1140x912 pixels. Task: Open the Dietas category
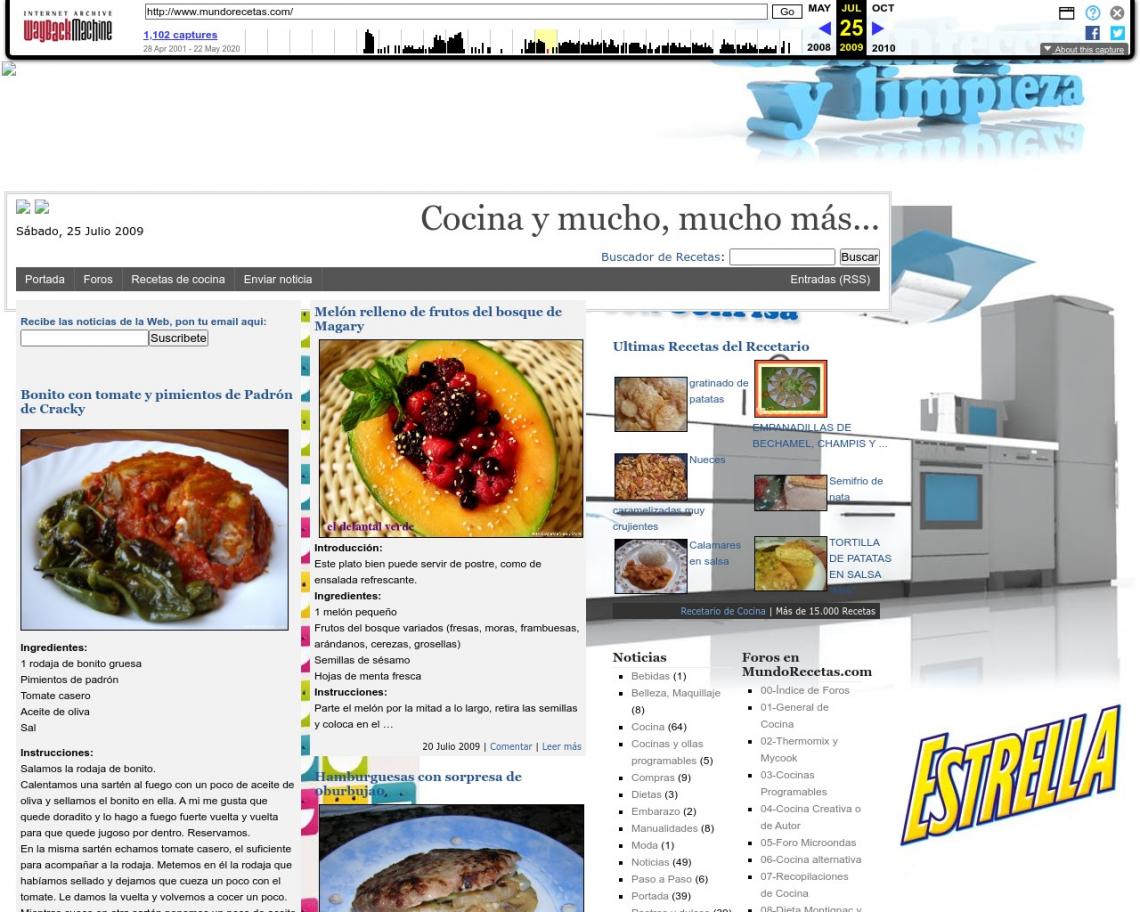coord(646,794)
